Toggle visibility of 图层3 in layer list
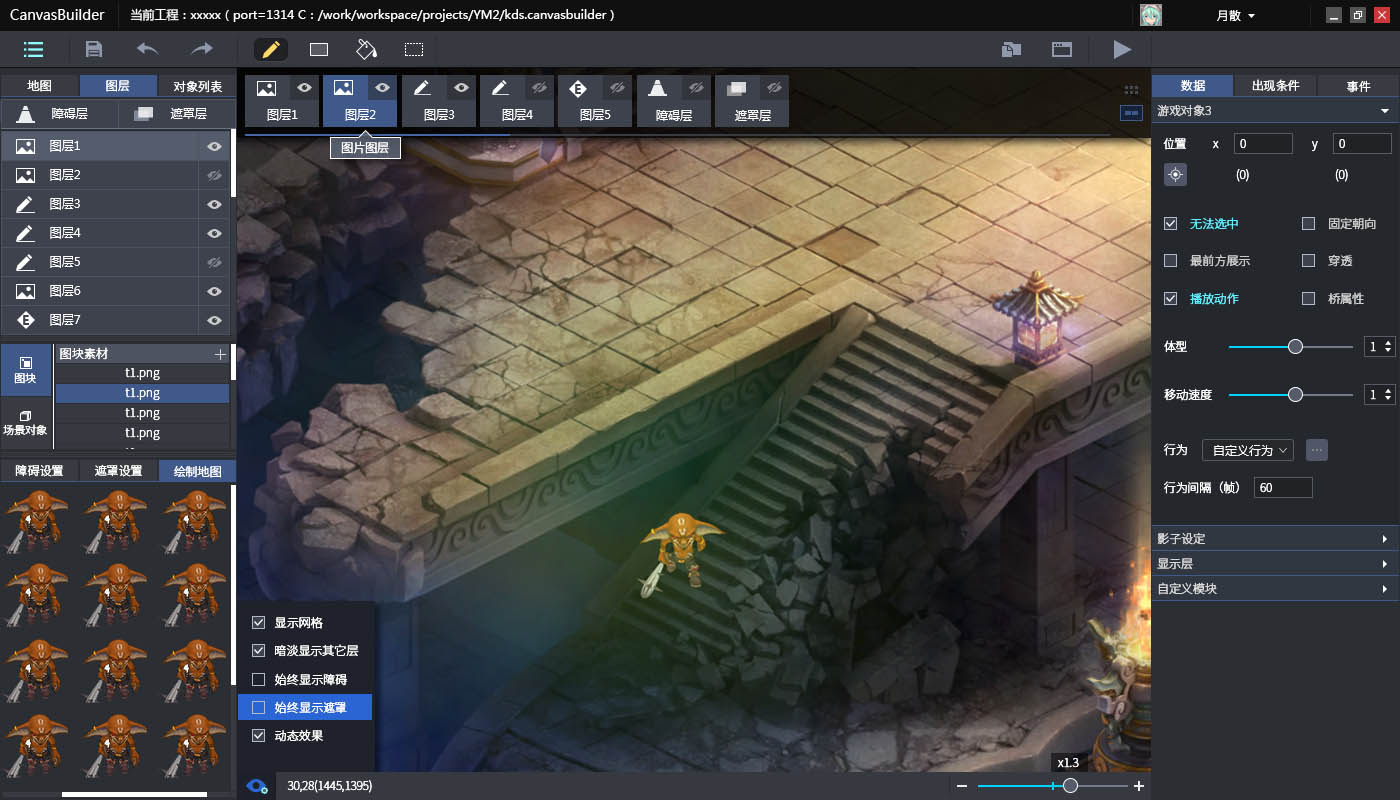Image resolution: width=1400 pixels, height=800 pixels. coord(214,204)
